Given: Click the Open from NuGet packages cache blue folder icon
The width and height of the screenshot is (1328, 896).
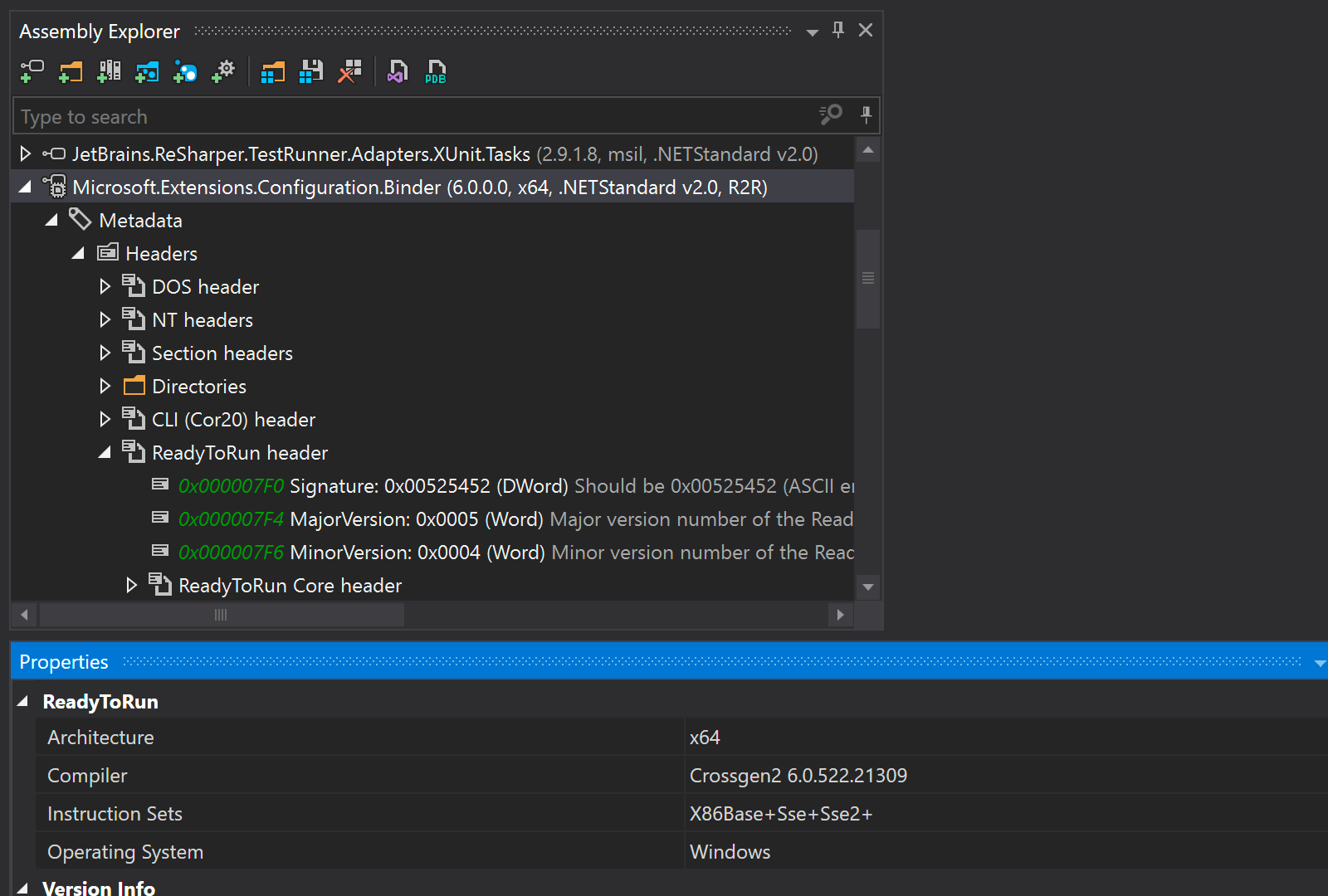Looking at the screenshot, I should [x=147, y=72].
